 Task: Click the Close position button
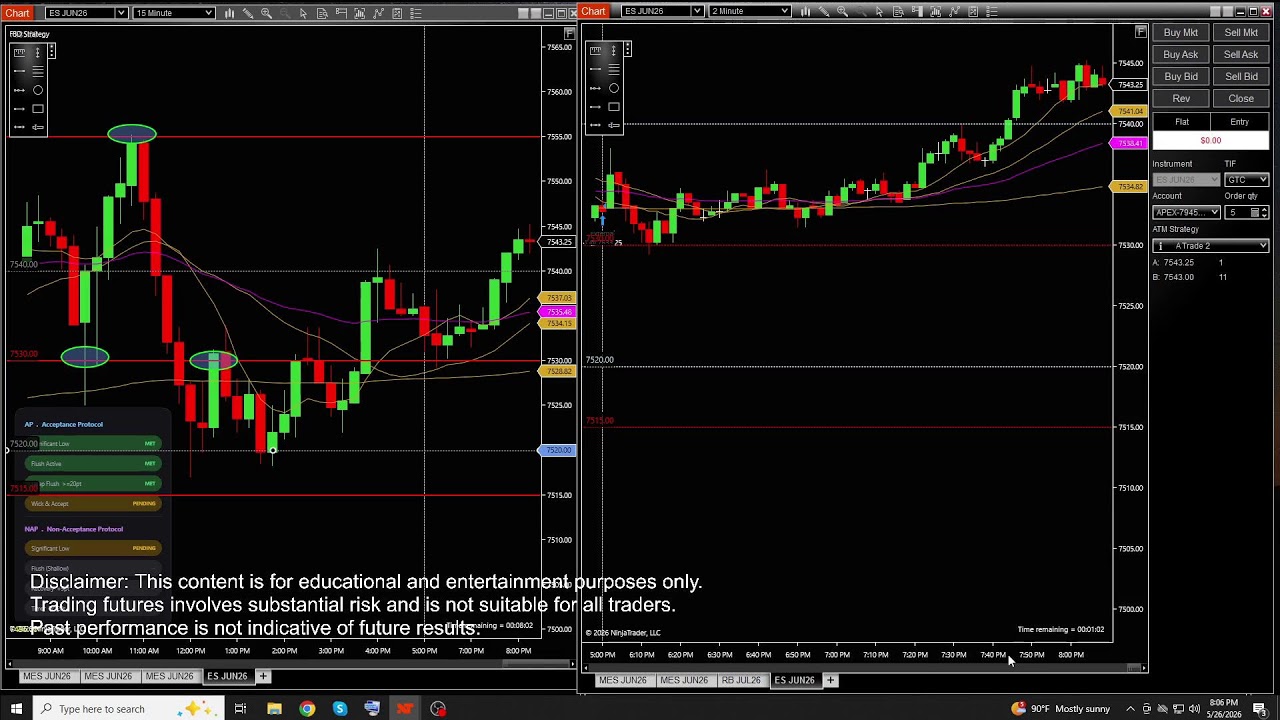pos(1241,98)
